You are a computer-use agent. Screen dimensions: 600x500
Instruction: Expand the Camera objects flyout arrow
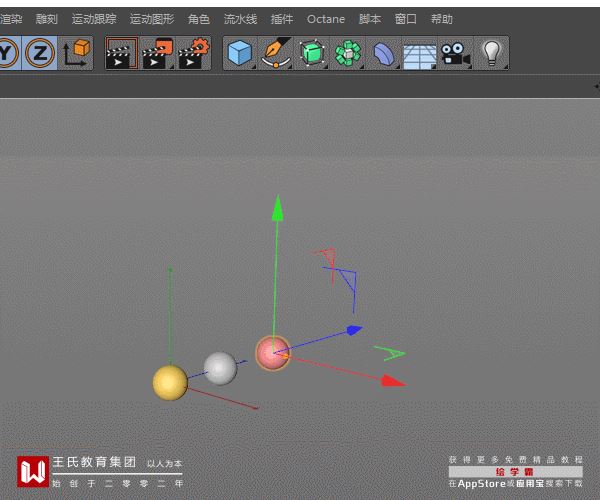470,67
